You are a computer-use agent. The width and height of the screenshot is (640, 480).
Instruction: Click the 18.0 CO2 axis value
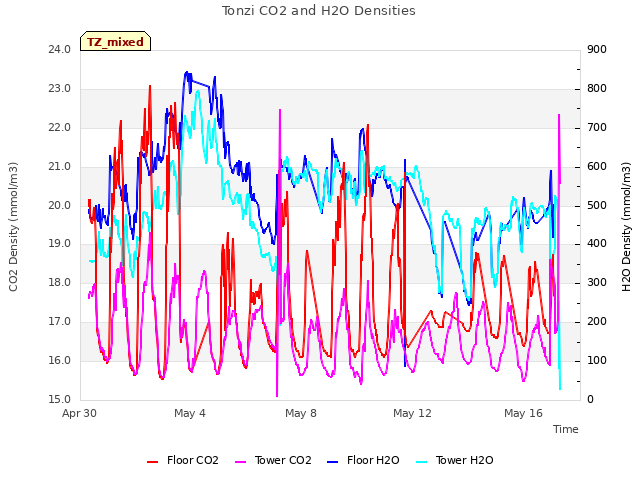tap(60, 282)
